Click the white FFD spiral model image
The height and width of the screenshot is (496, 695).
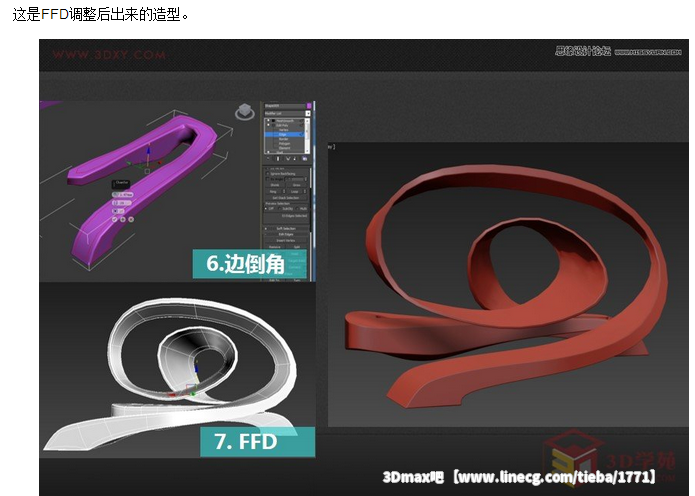click(177, 370)
